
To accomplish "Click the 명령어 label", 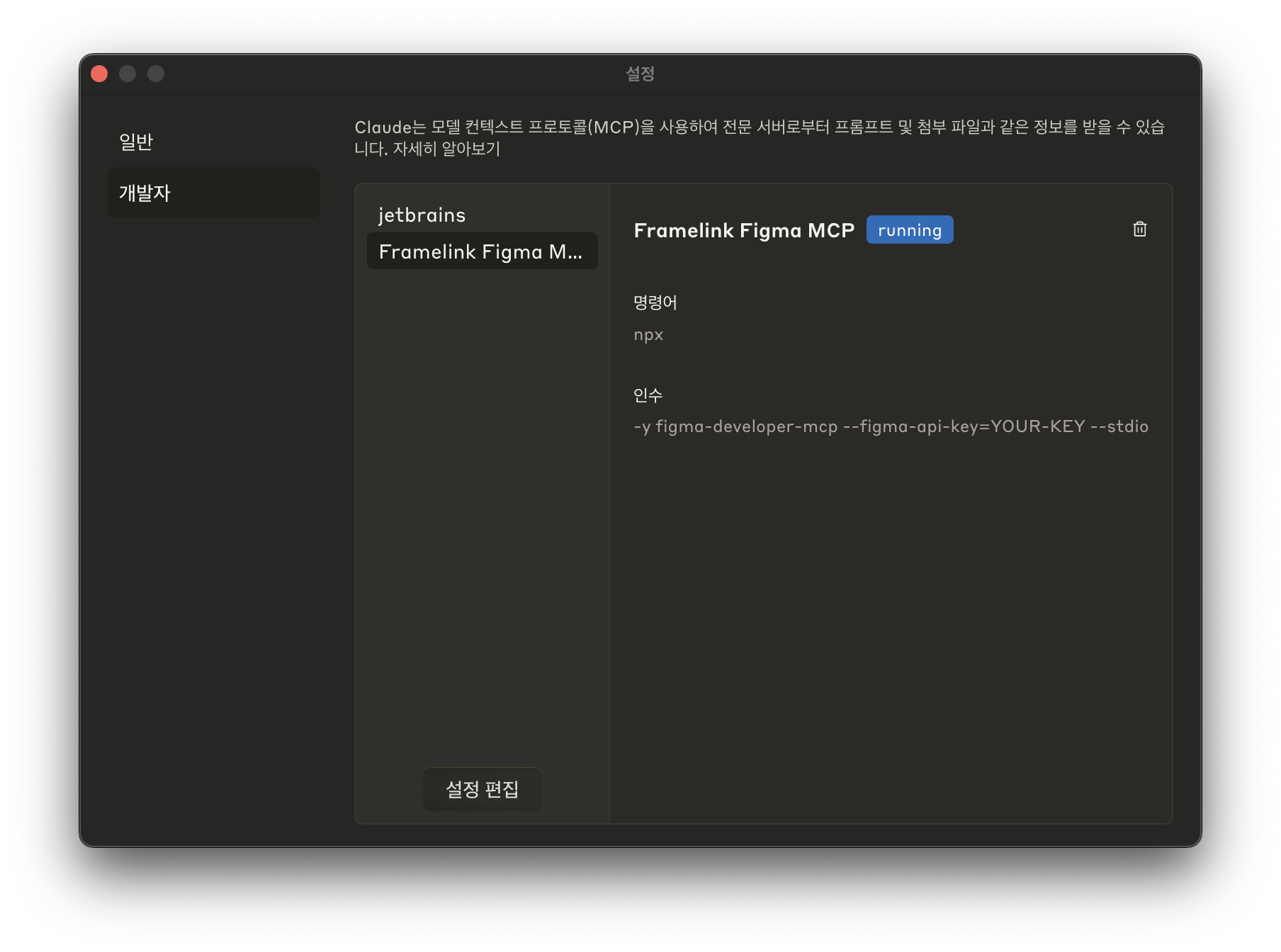I will coord(655,302).
